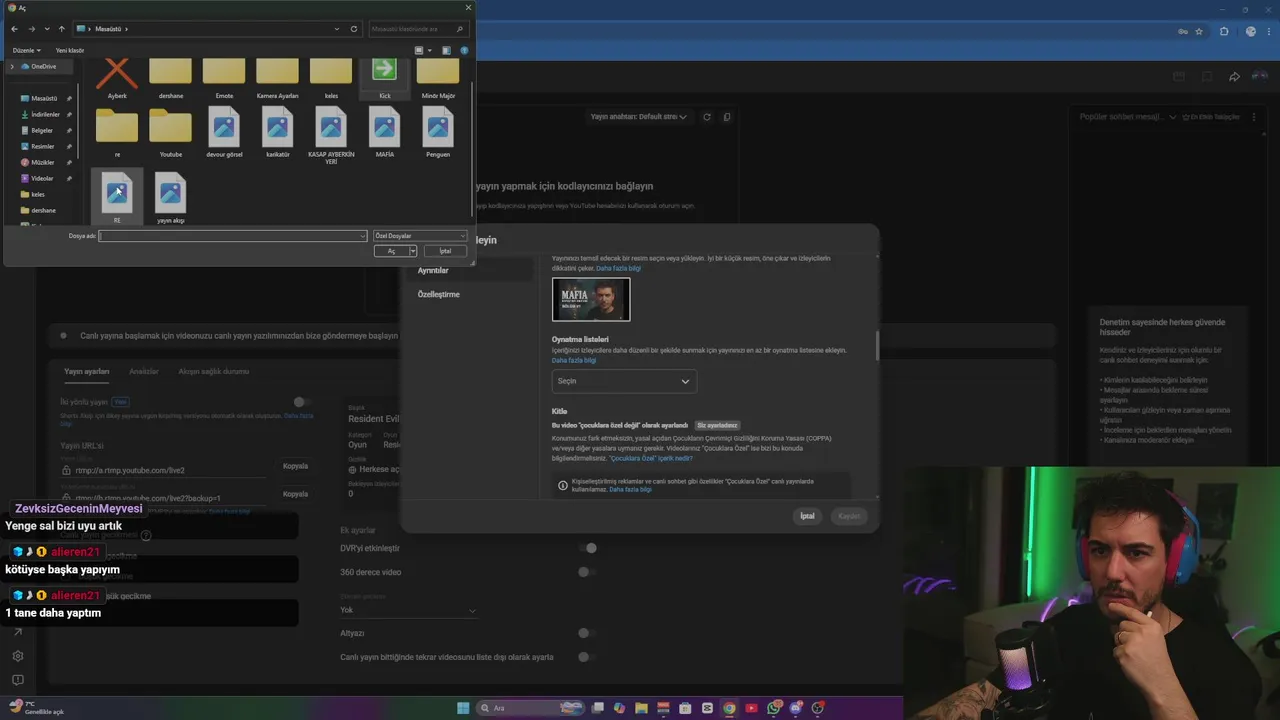Toggle 360 derece video switch

pyautogui.click(x=587, y=572)
